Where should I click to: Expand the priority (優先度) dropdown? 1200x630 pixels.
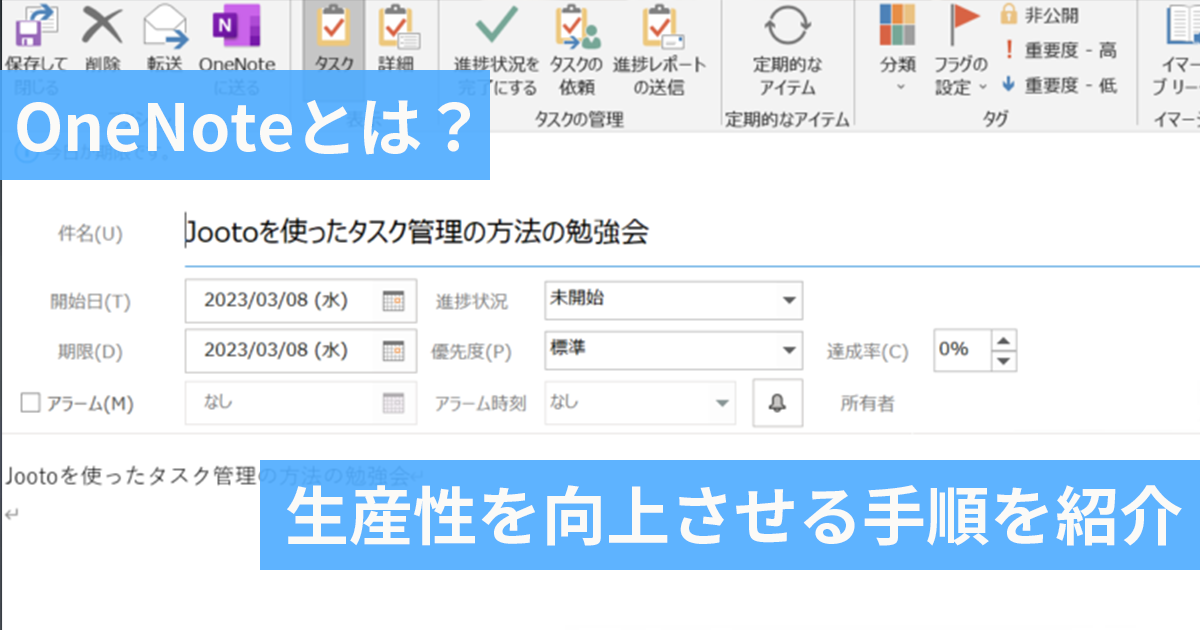tap(789, 351)
